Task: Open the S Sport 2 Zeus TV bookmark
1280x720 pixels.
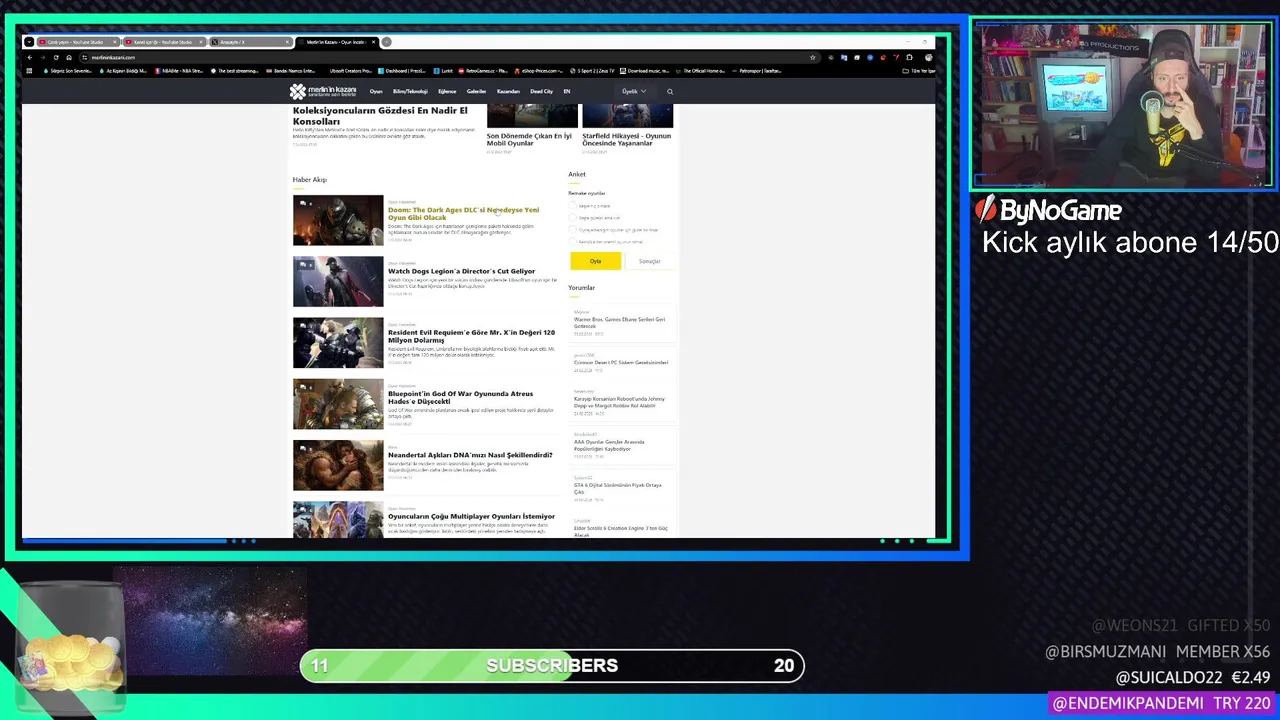Action: click(x=592, y=71)
